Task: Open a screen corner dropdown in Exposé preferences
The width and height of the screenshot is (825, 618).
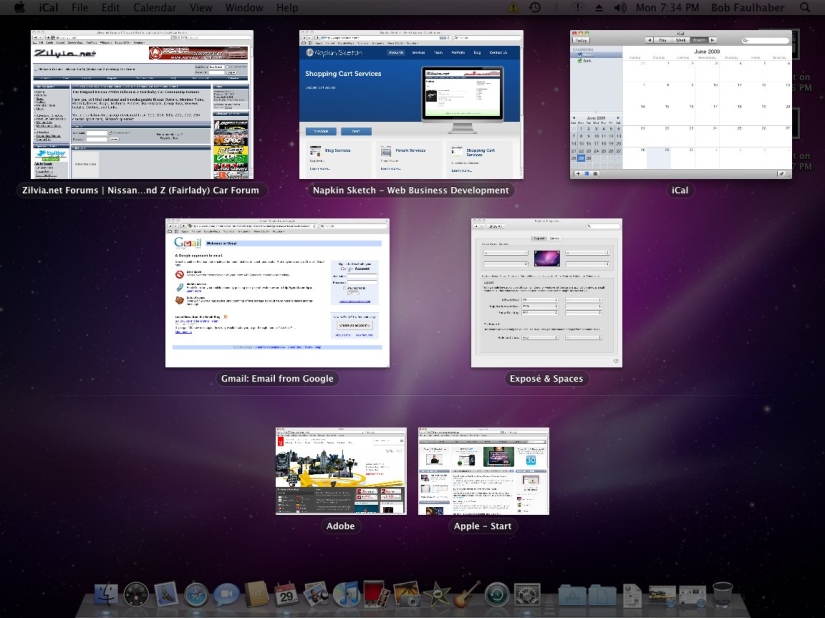Action: pos(506,253)
